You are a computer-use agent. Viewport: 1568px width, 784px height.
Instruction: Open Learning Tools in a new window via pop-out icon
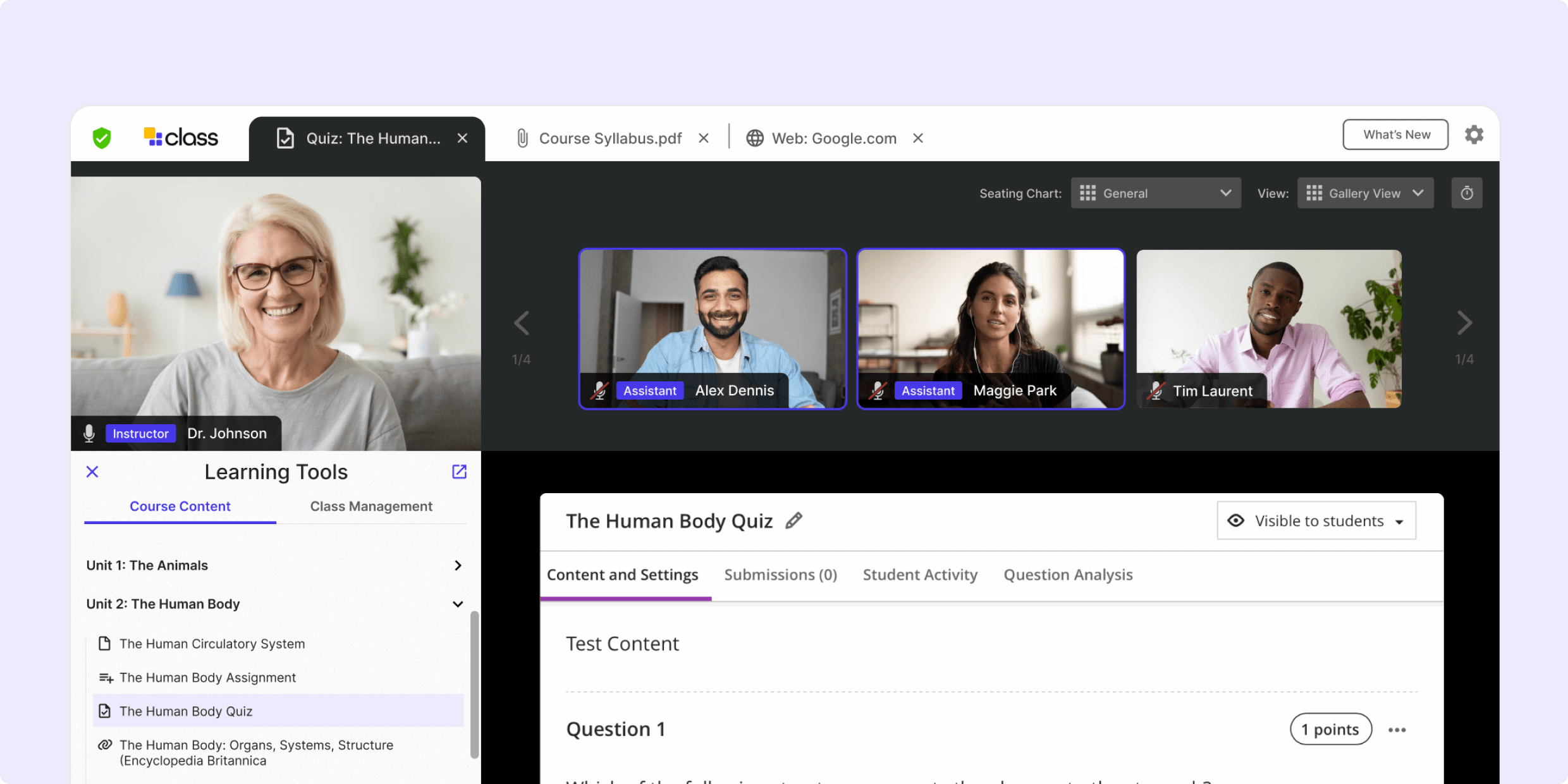pyautogui.click(x=459, y=472)
